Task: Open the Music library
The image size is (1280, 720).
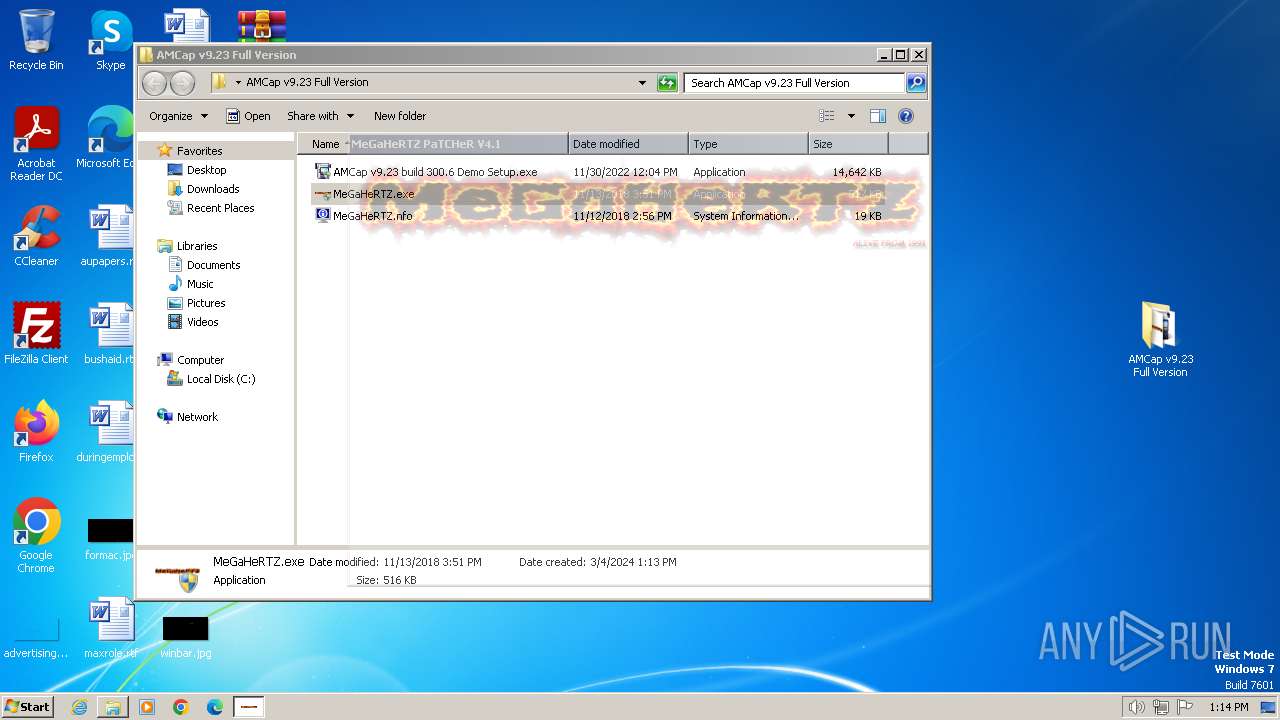Action: point(200,284)
